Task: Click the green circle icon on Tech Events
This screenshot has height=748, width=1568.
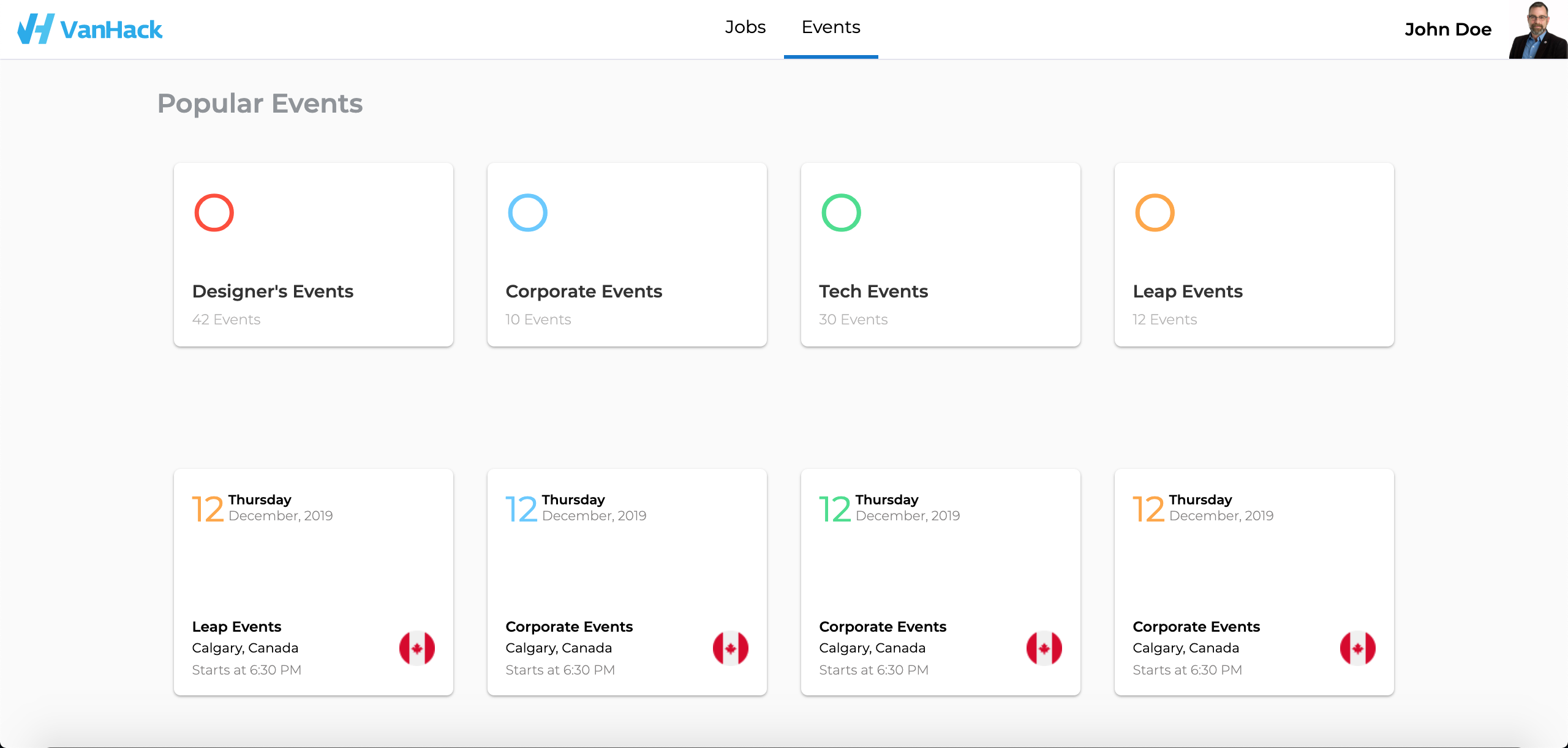Action: coord(841,212)
